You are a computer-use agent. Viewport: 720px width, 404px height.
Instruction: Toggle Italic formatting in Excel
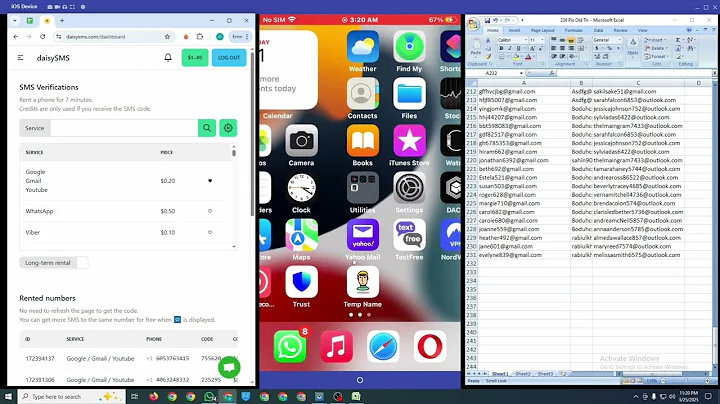tap(510, 48)
